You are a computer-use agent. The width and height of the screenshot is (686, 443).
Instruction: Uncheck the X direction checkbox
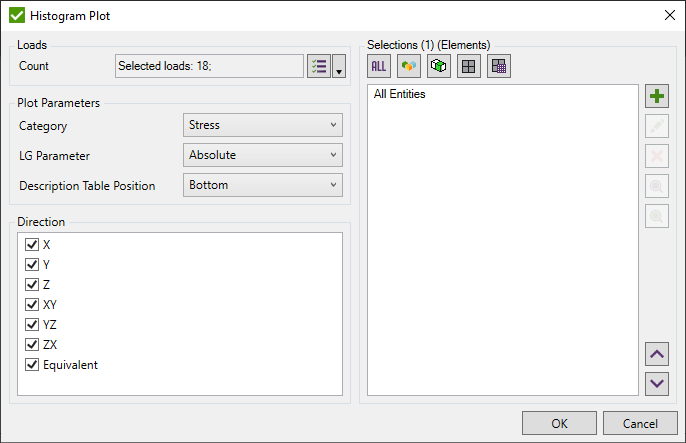[x=31, y=244]
